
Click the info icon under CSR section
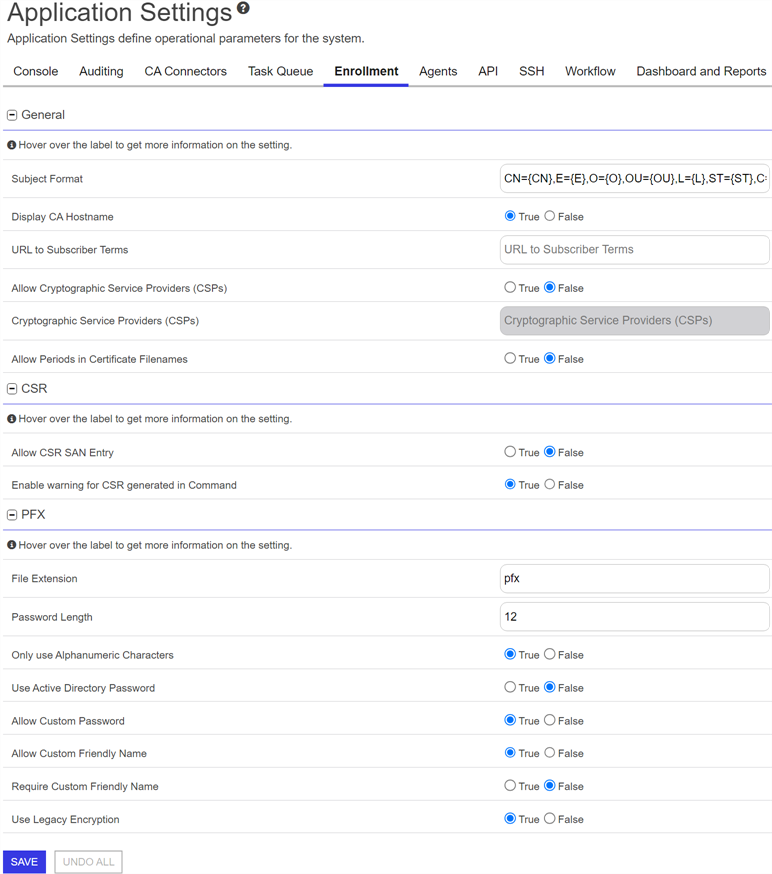[x=11, y=419]
